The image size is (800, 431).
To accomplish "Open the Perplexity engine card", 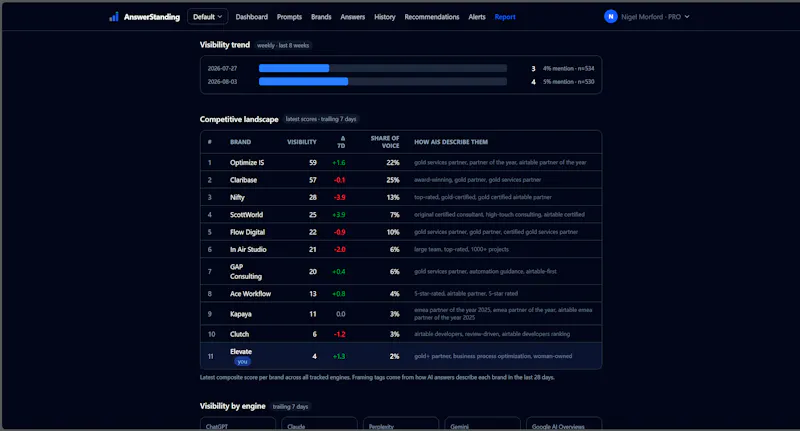I will [401, 424].
